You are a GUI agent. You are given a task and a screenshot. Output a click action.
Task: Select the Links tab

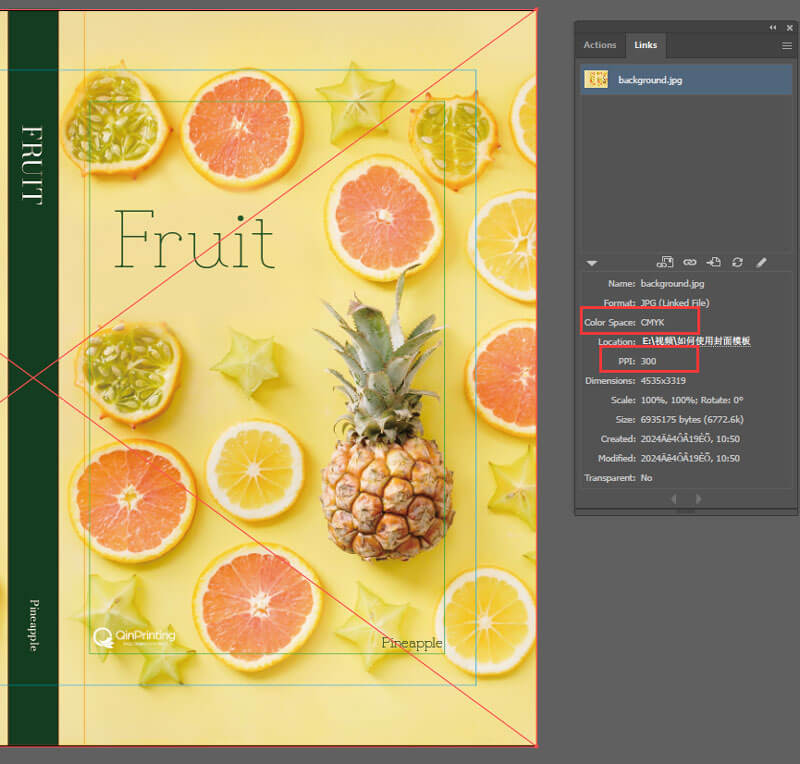(645, 45)
